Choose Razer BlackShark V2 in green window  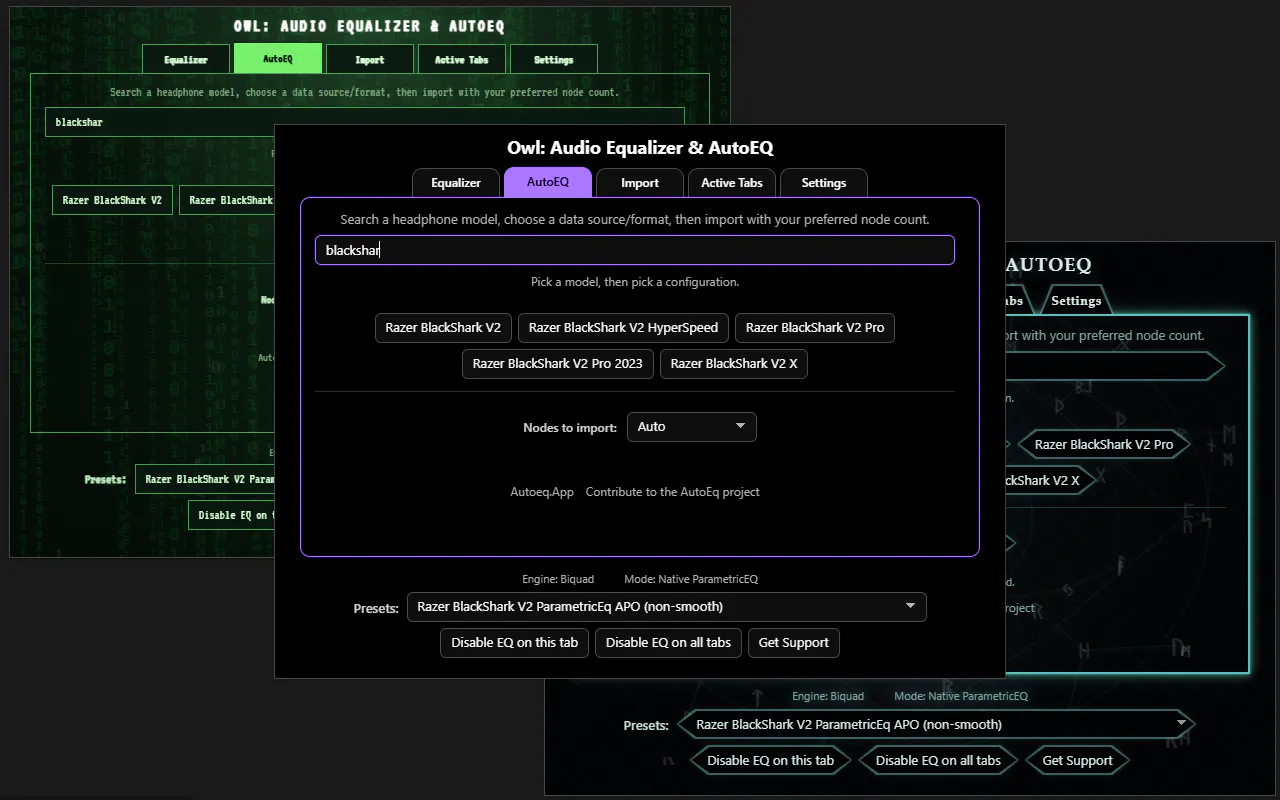coord(112,200)
